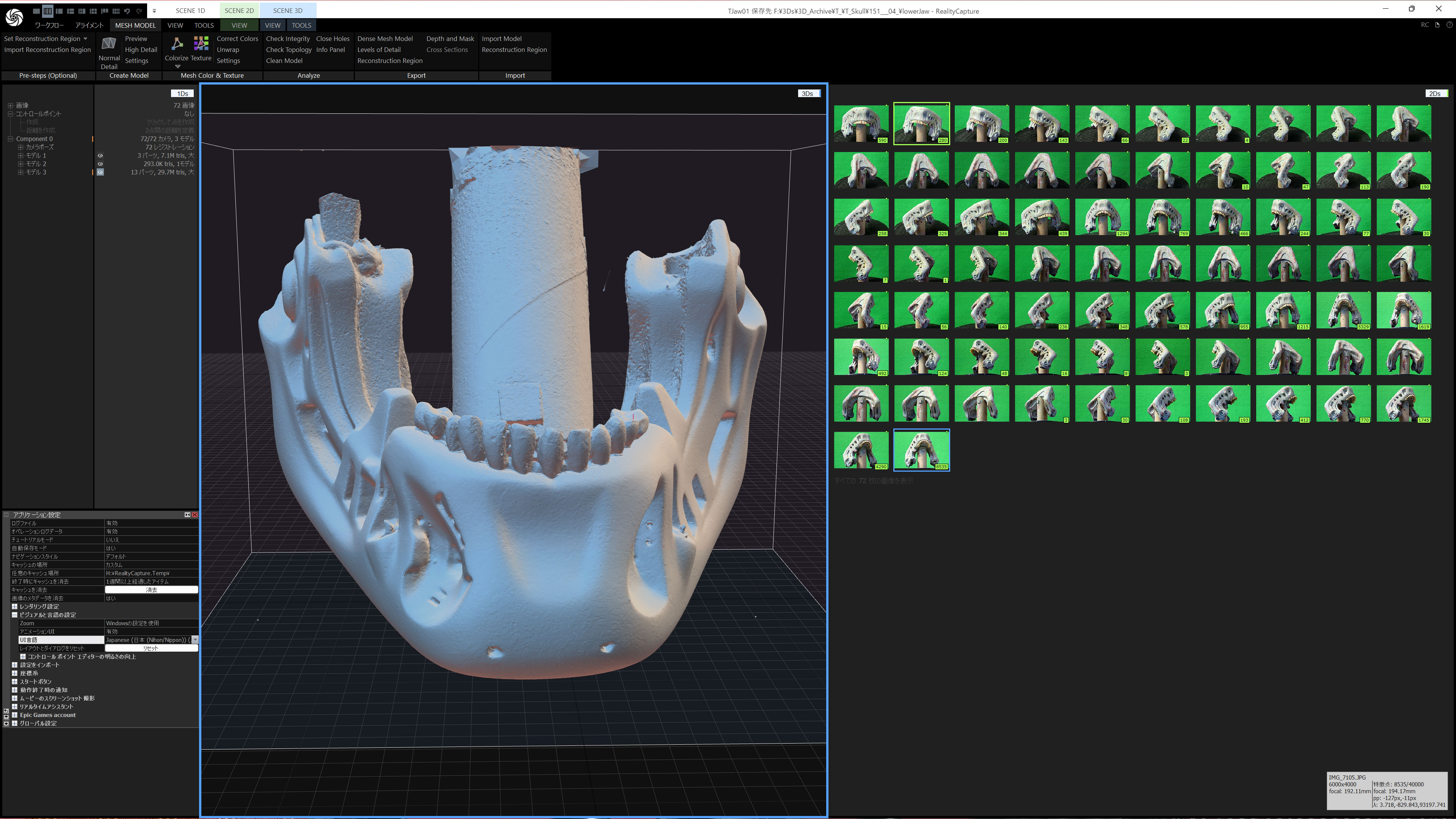Screen dimensions: 1456x819
Task: Collapse the アプリケーション設定 panel header
Action: pos(7,515)
